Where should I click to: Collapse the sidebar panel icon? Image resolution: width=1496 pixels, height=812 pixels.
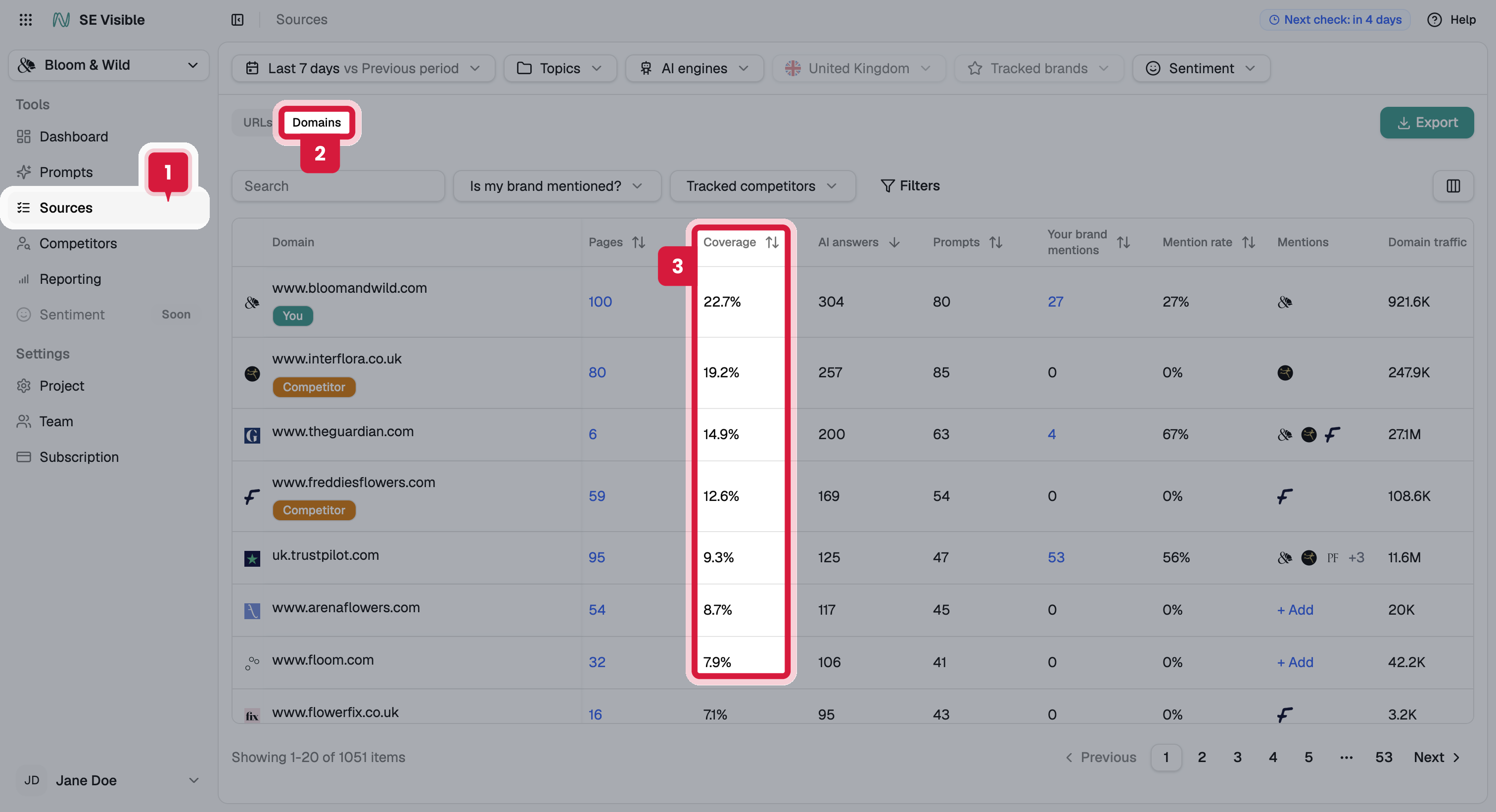[237, 20]
